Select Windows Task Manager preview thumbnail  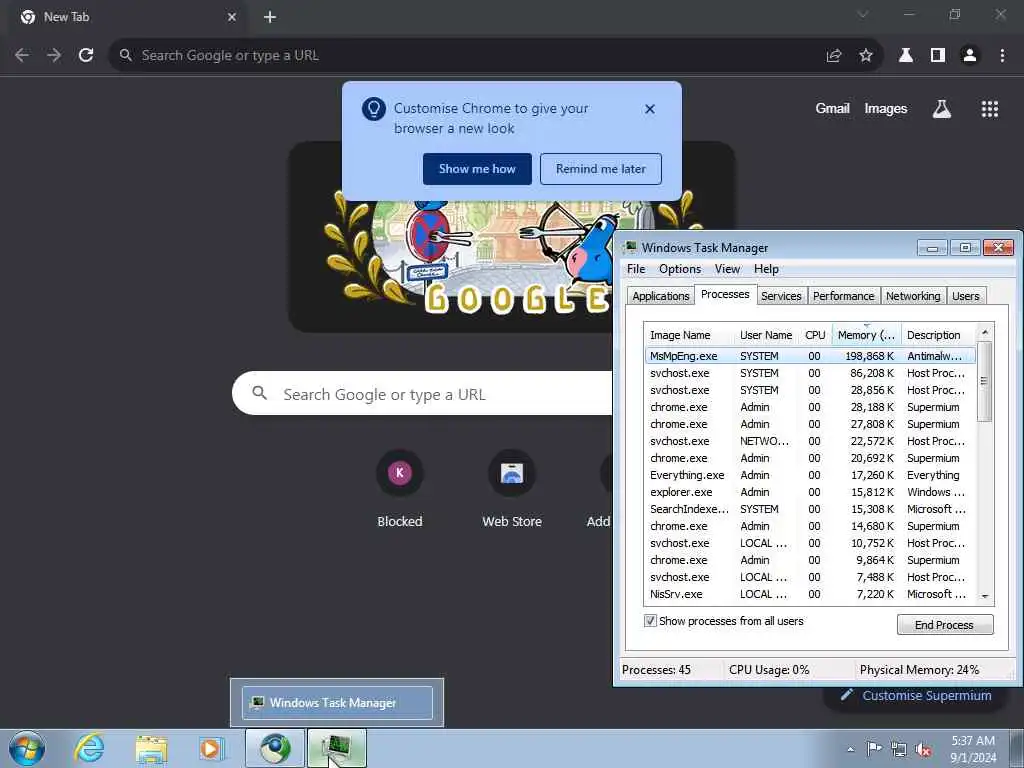coord(337,703)
